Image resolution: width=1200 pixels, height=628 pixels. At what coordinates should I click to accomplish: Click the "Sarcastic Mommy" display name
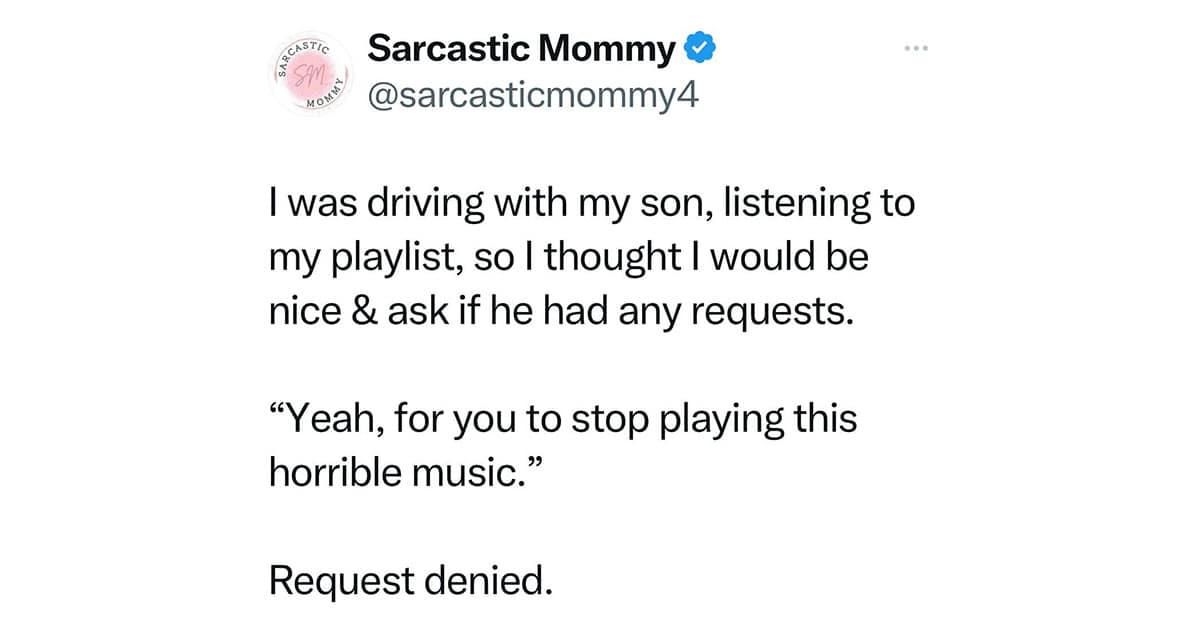click(x=521, y=48)
